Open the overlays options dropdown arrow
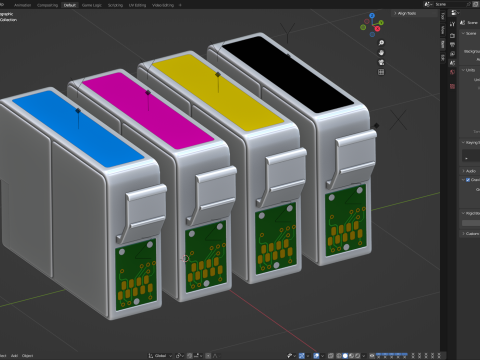 click(x=323, y=356)
